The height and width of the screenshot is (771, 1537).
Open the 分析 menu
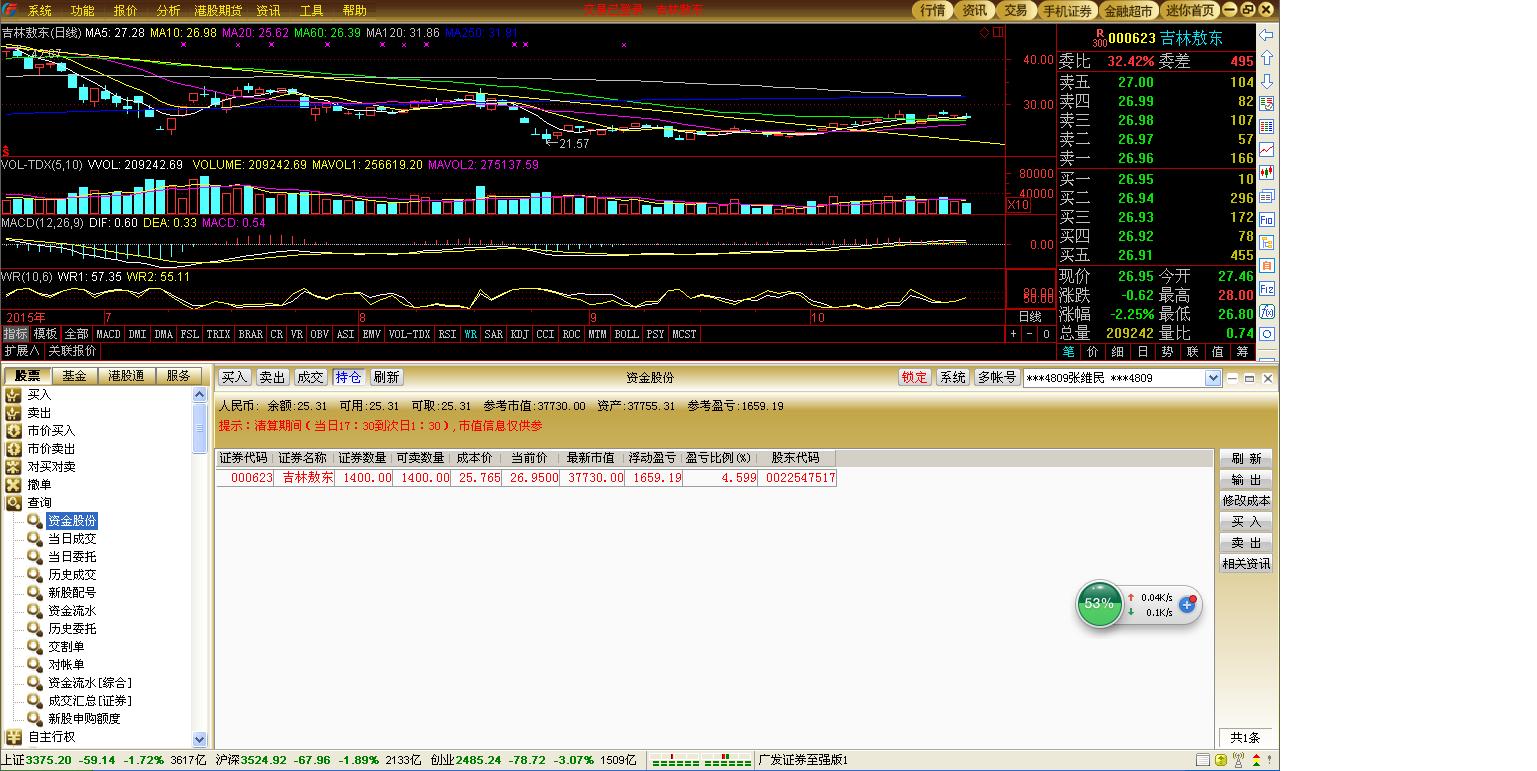pos(169,10)
